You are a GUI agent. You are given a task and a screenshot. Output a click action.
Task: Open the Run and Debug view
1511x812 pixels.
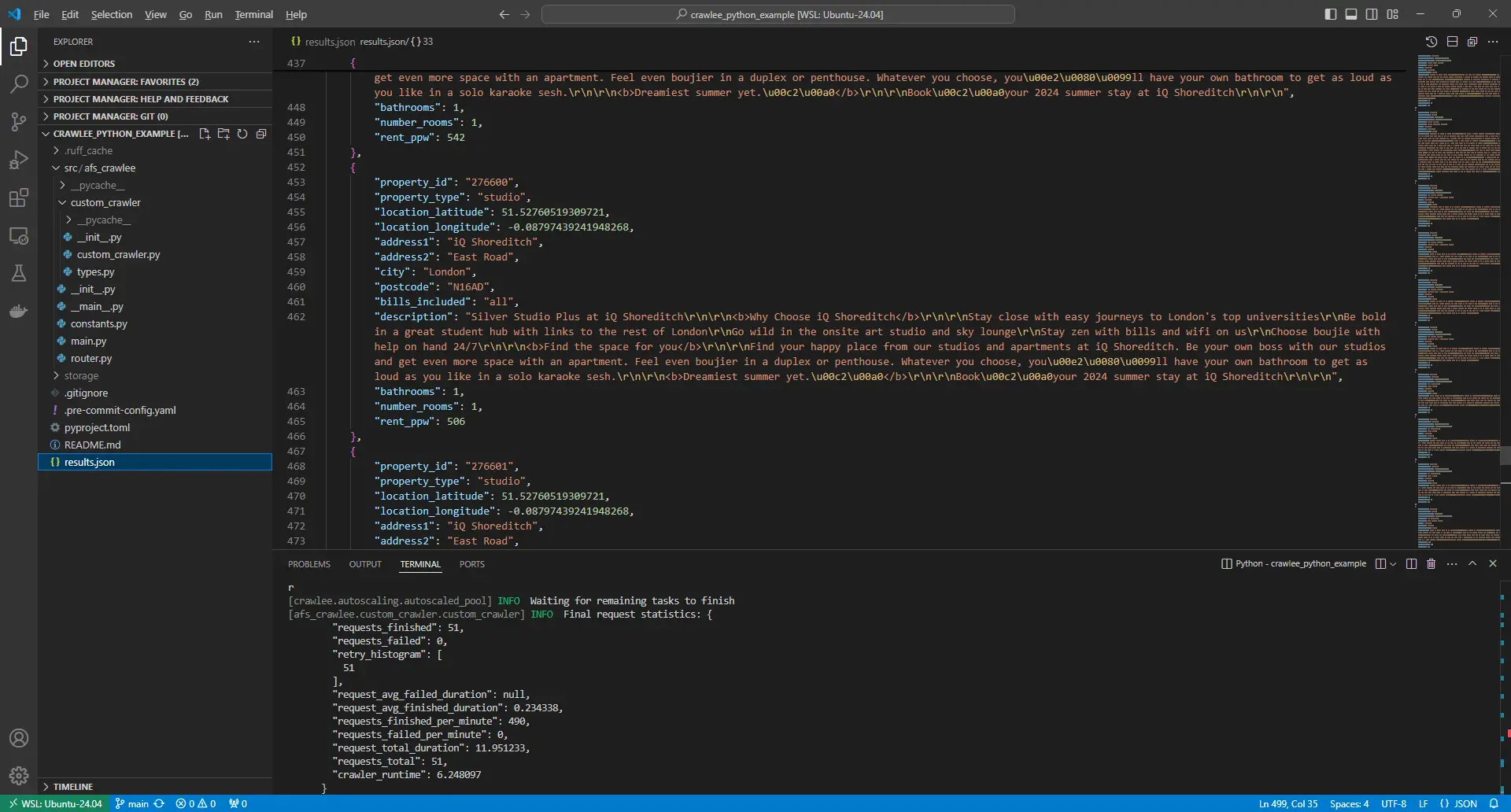(19, 160)
